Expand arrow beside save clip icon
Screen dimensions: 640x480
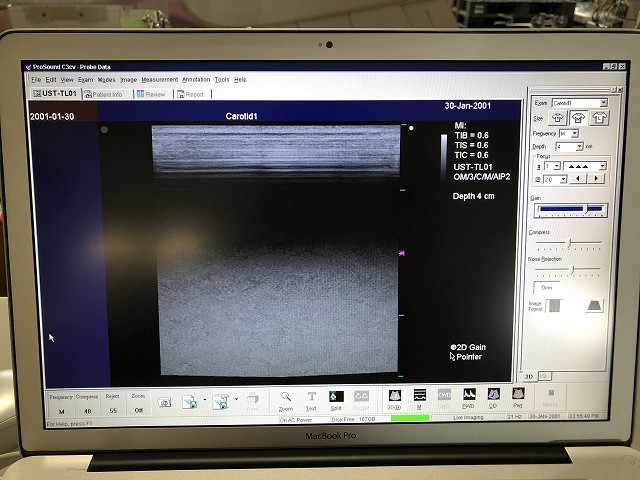point(236,399)
